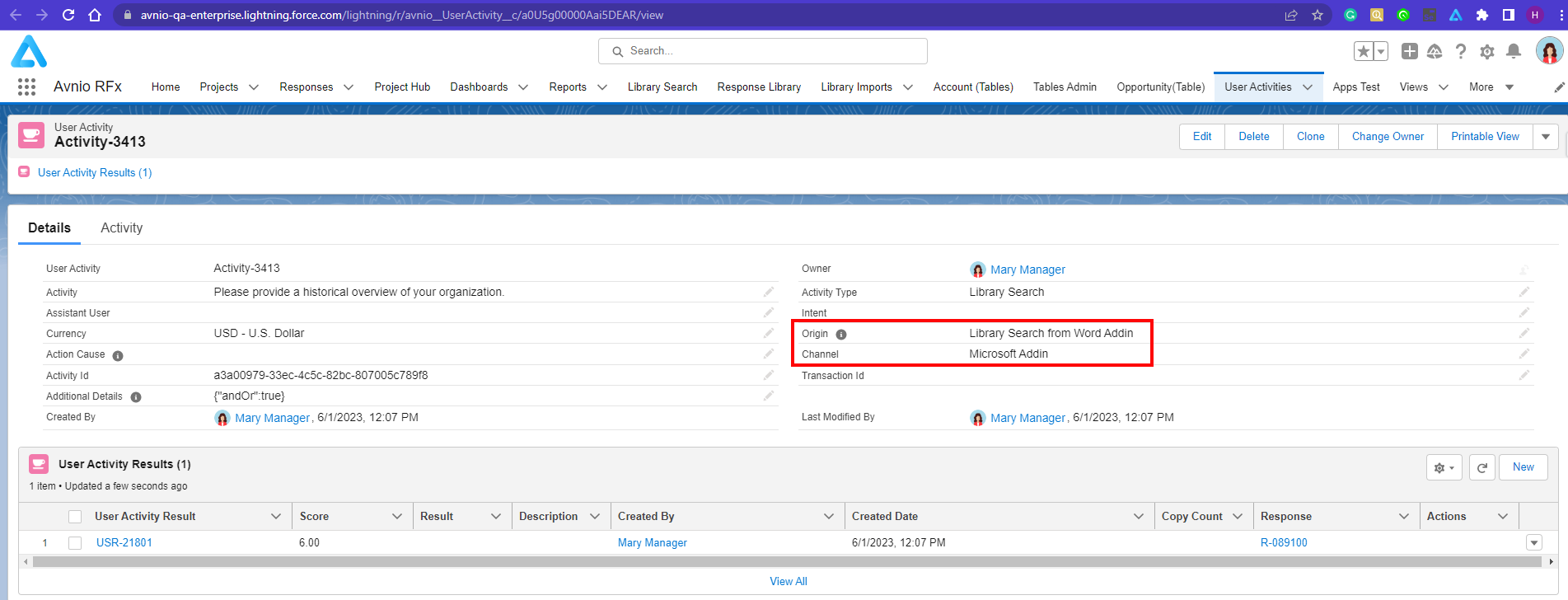Edit Channel field pencil icon
This screenshot has height=600, width=1568.
pyautogui.click(x=1524, y=354)
